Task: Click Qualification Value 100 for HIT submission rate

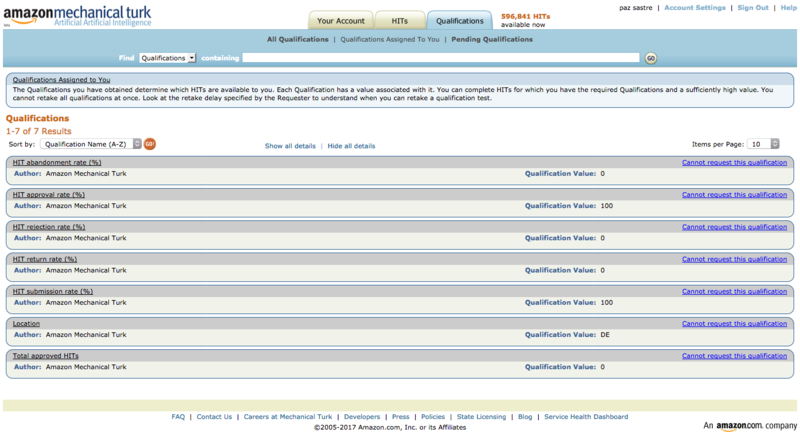Action: point(607,302)
